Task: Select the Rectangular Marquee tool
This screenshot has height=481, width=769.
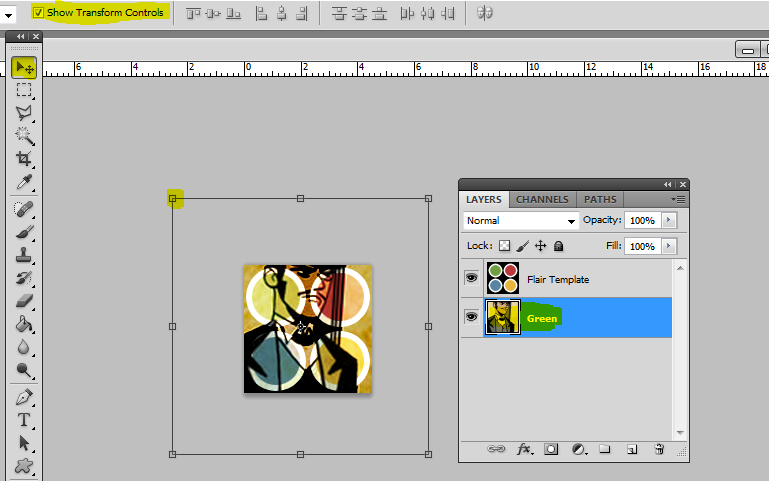Action: [x=24, y=90]
